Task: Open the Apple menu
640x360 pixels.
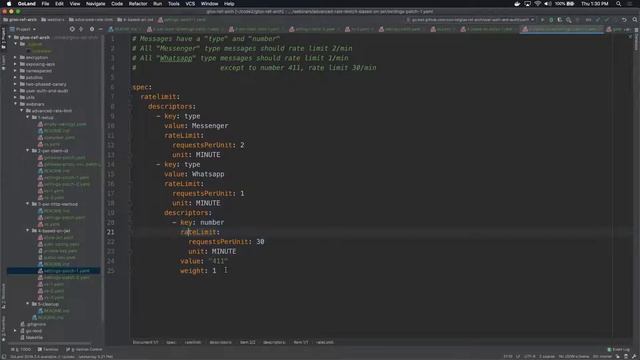Action: coord(9,4)
